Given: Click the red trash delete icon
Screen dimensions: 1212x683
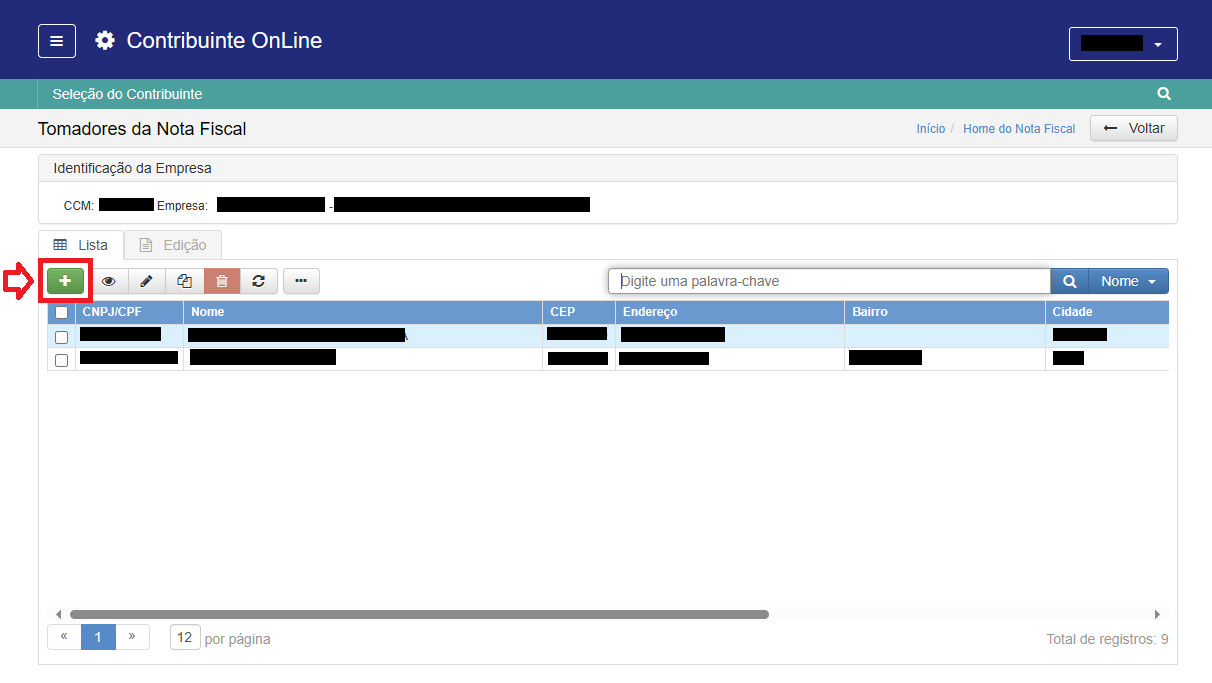Looking at the screenshot, I should point(222,282).
